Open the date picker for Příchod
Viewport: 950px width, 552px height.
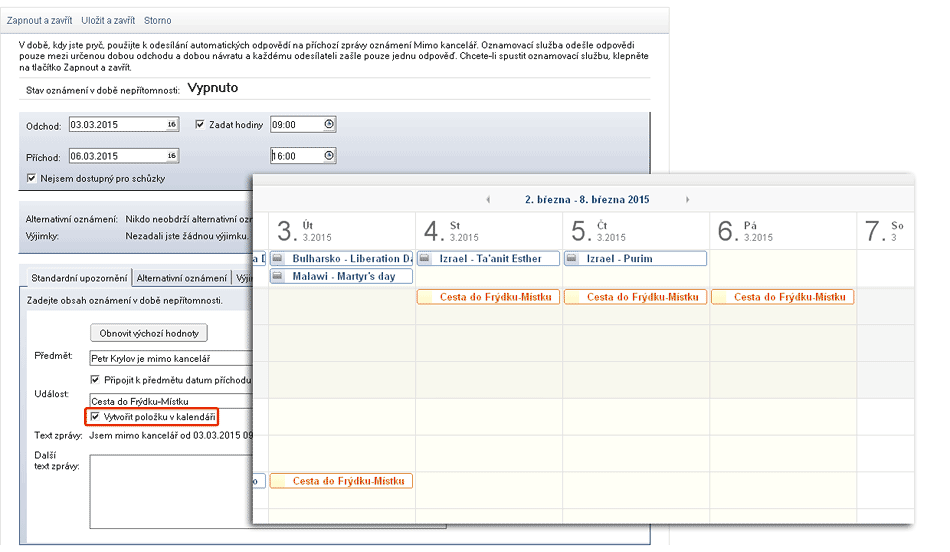172,156
